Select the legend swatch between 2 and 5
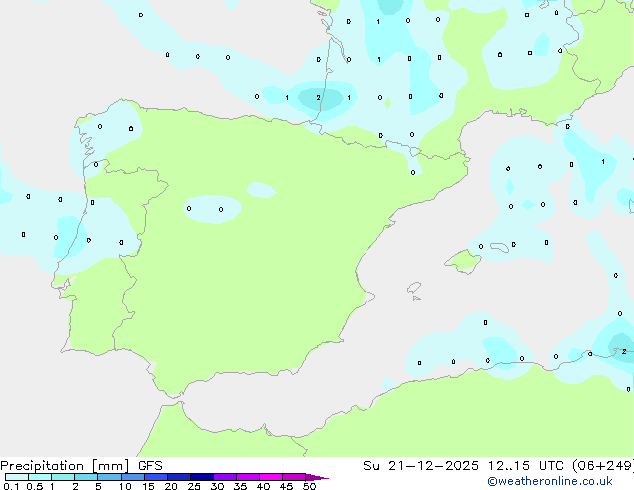The width and height of the screenshot is (634, 490). tap(86, 477)
